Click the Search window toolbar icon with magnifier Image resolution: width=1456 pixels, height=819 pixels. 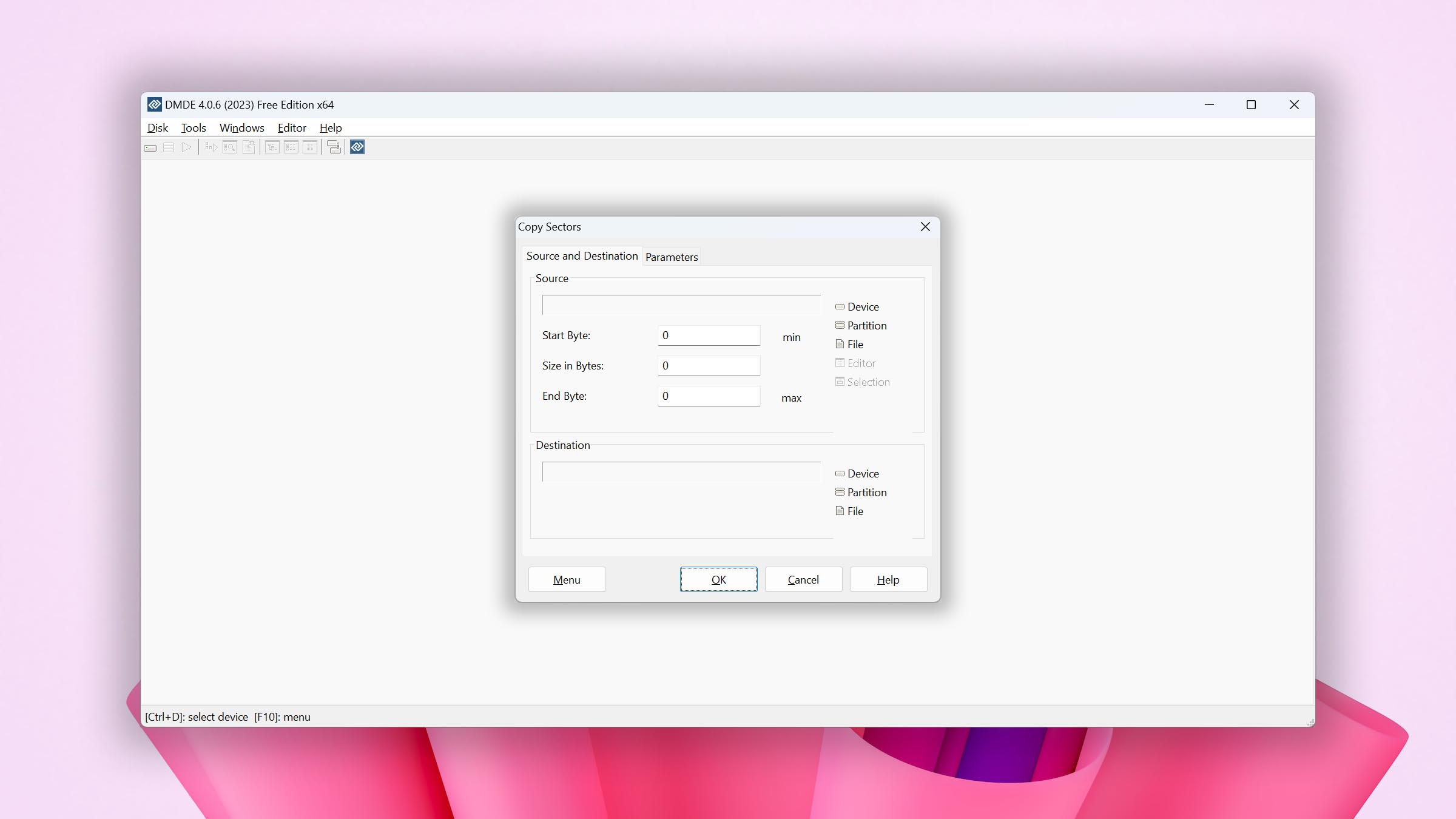point(230,147)
